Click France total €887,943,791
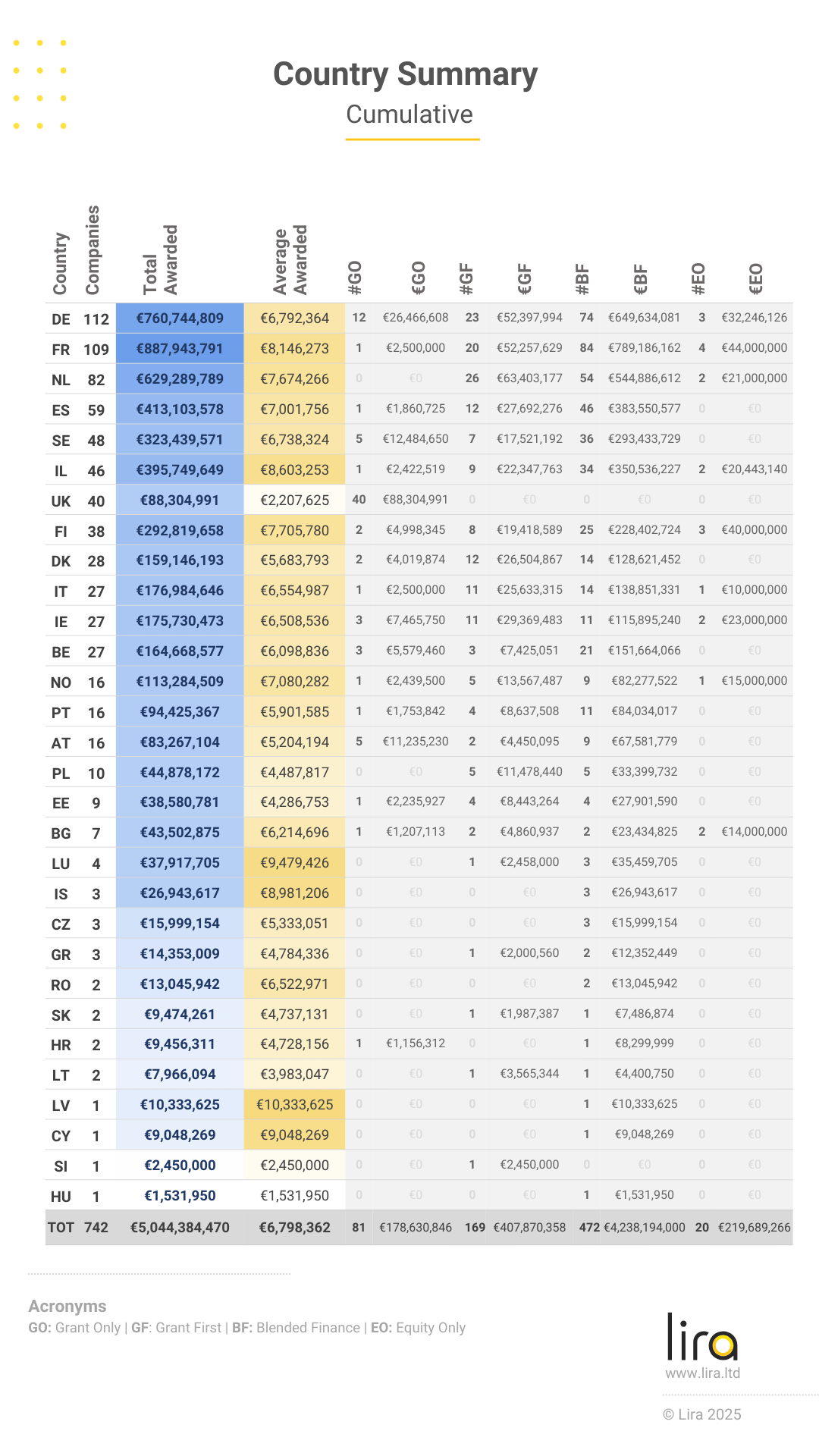 (x=180, y=349)
